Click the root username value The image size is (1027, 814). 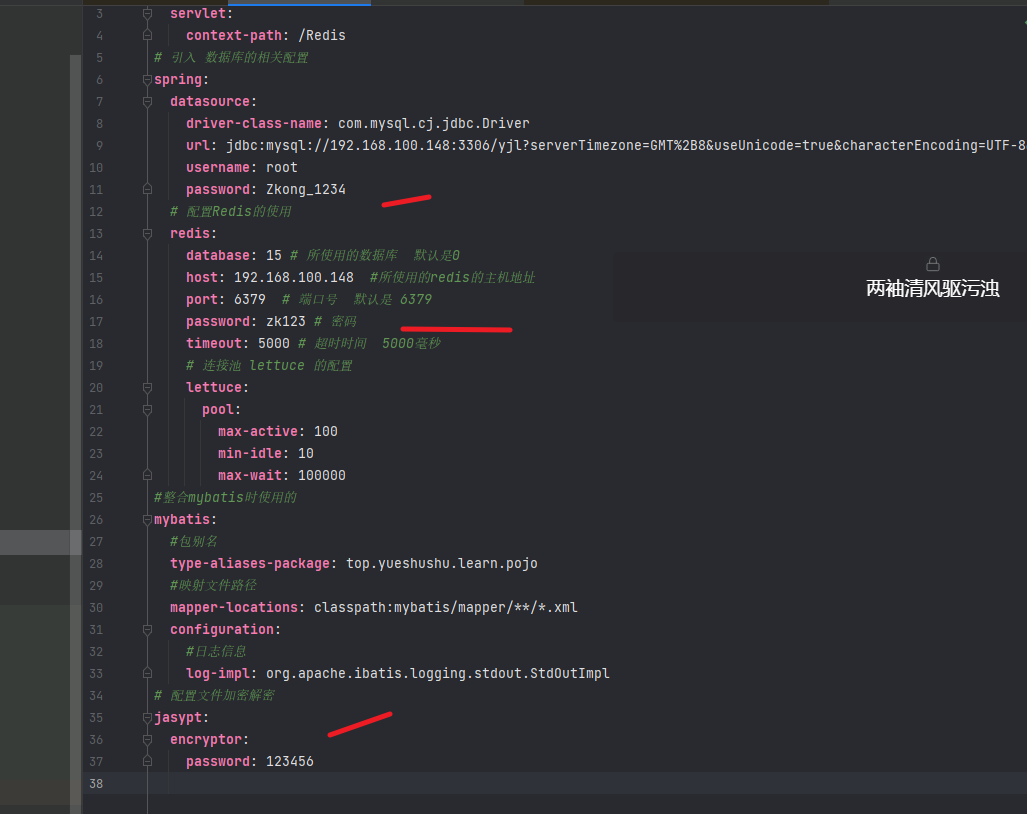pos(282,168)
